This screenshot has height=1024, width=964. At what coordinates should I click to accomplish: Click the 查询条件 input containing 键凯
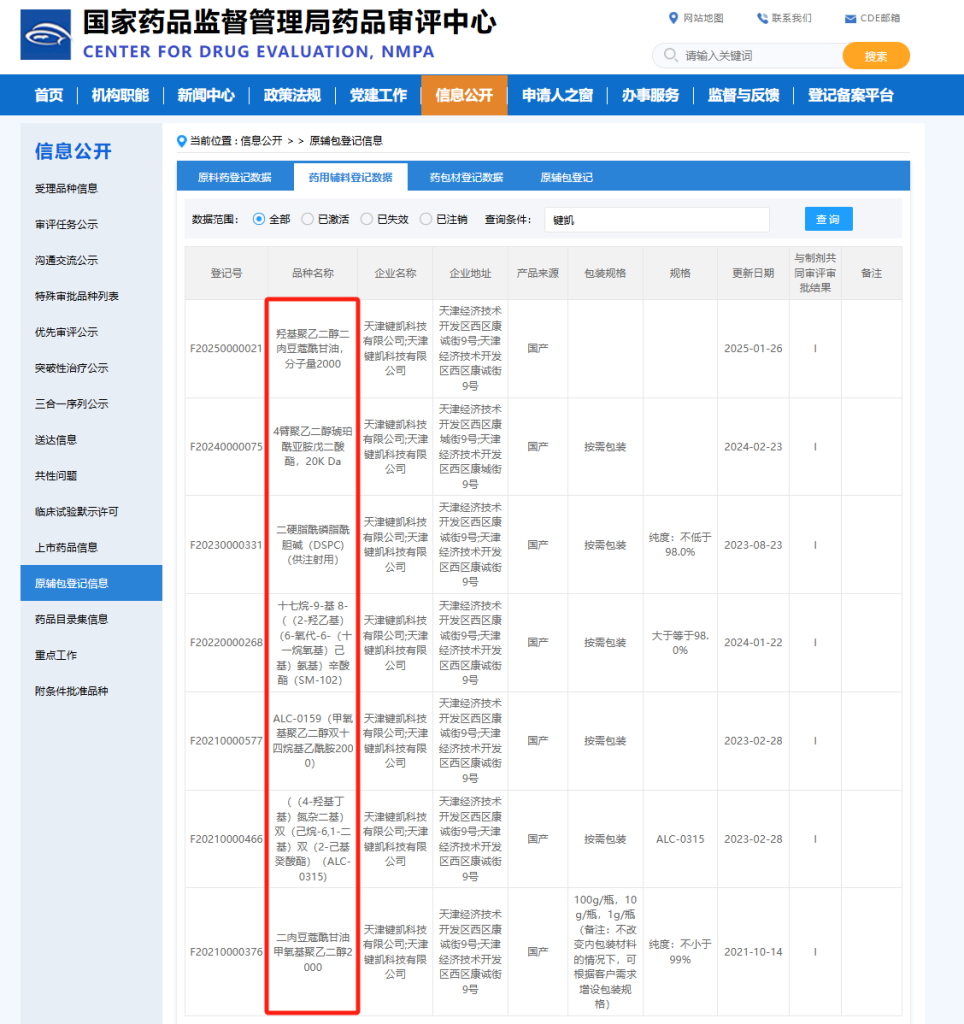coord(656,219)
